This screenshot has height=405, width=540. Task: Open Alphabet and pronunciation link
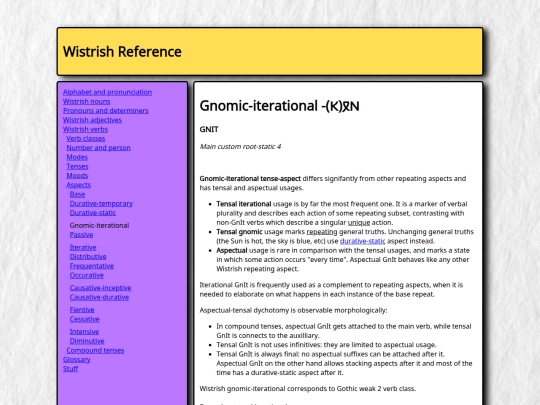click(x=107, y=92)
